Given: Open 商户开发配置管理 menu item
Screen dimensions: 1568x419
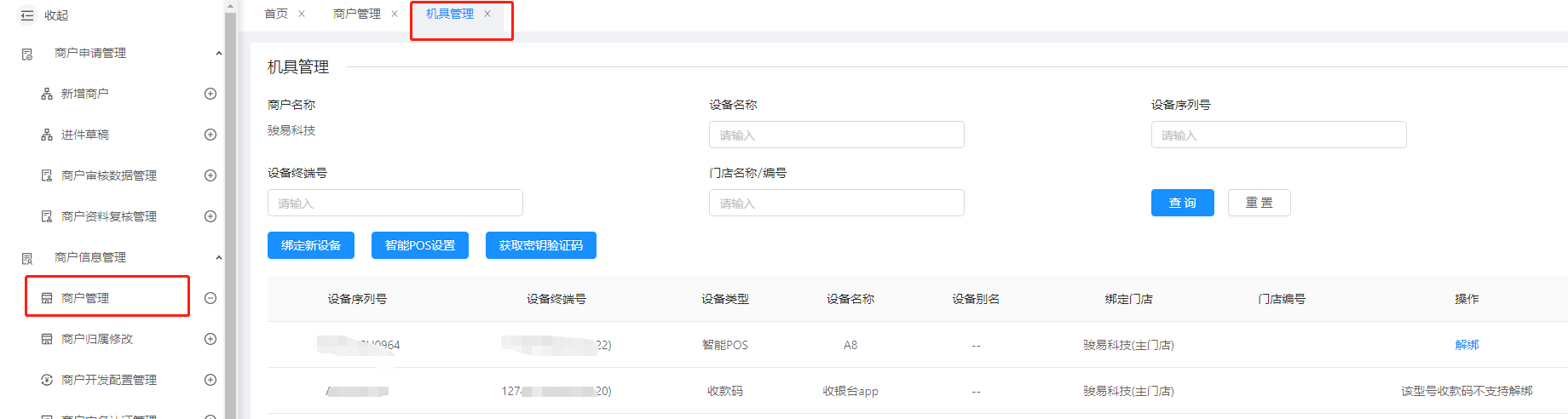Looking at the screenshot, I should pos(108,380).
